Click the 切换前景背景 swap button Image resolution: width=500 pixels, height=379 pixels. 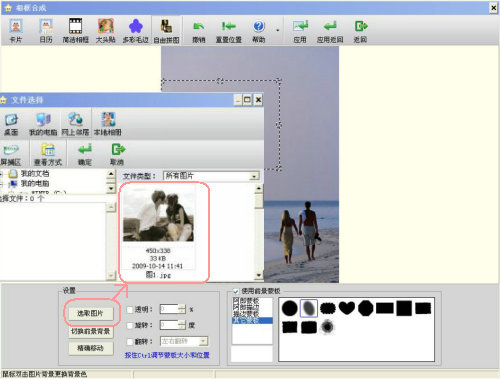90,331
